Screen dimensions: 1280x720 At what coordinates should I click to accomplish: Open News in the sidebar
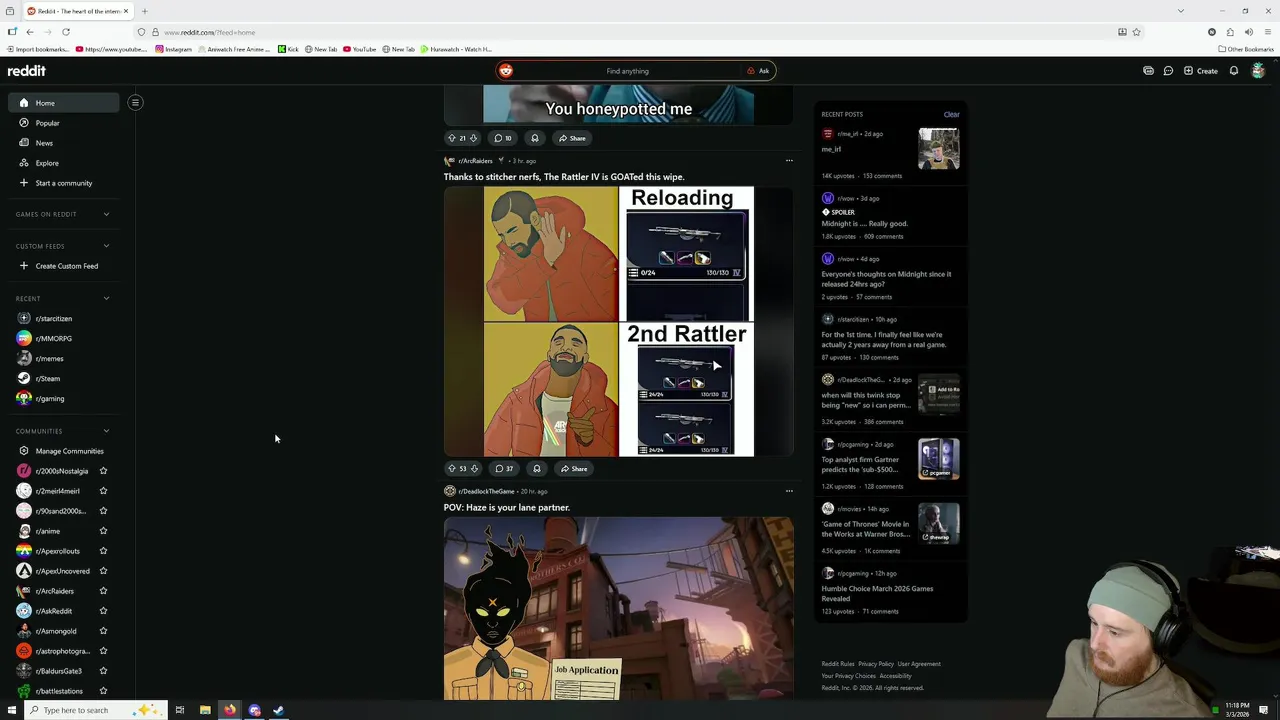(x=64, y=143)
